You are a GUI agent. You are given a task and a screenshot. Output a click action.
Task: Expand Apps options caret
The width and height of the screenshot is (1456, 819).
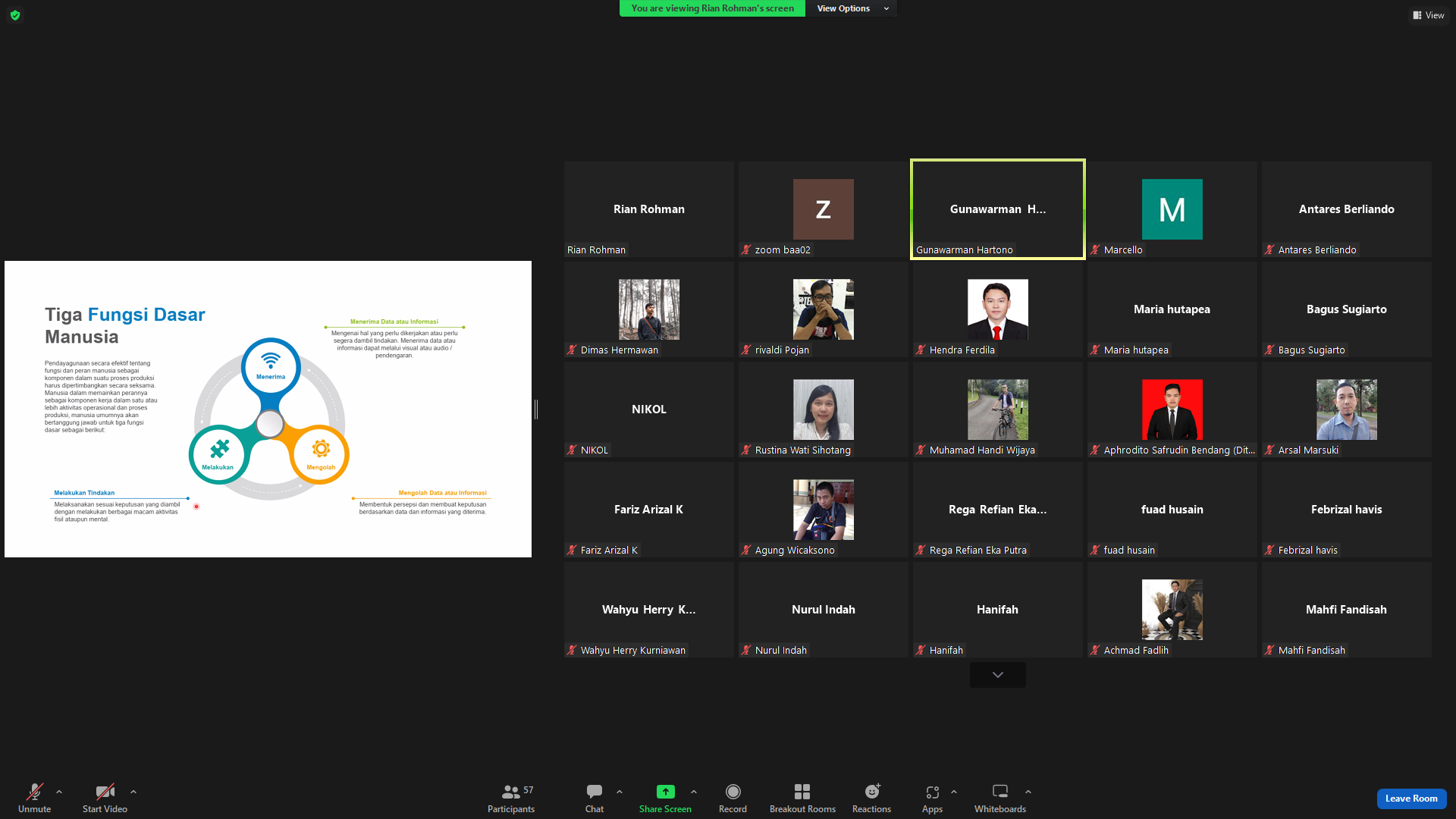(954, 792)
